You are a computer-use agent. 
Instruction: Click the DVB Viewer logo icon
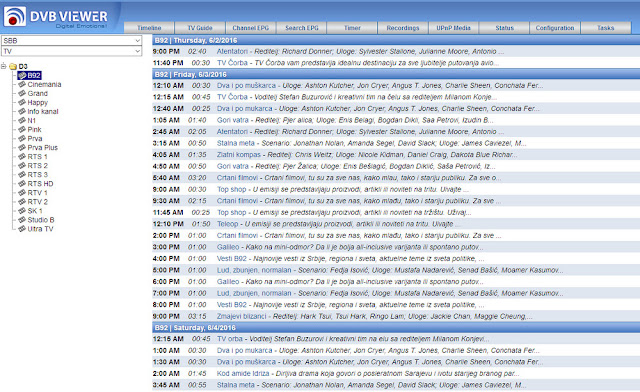(x=15, y=16)
